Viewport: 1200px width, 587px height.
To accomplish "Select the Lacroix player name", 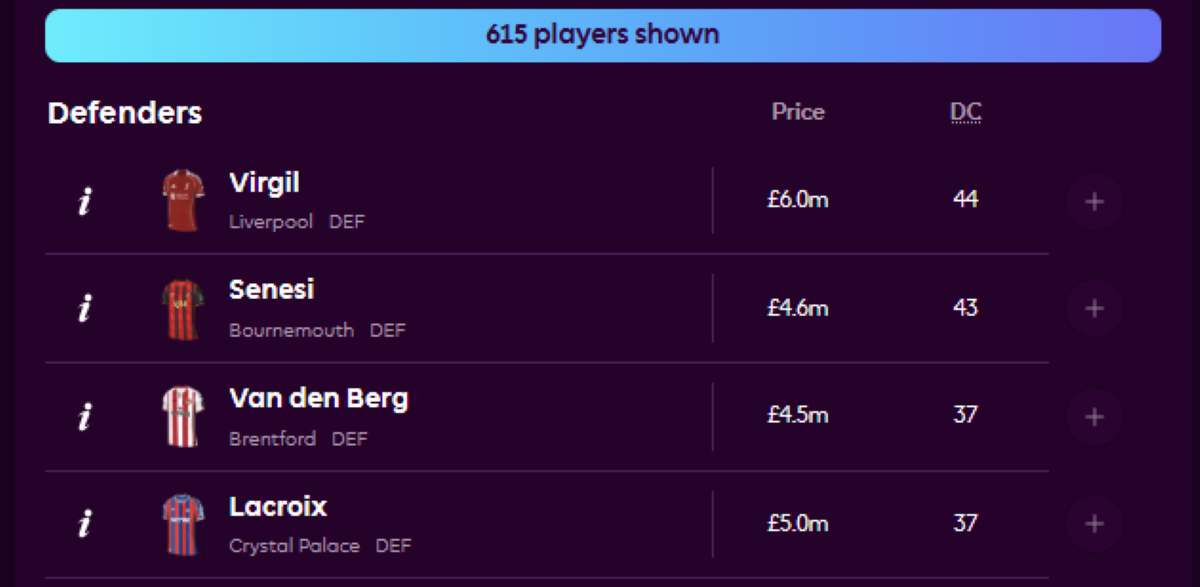I will [x=278, y=506].
